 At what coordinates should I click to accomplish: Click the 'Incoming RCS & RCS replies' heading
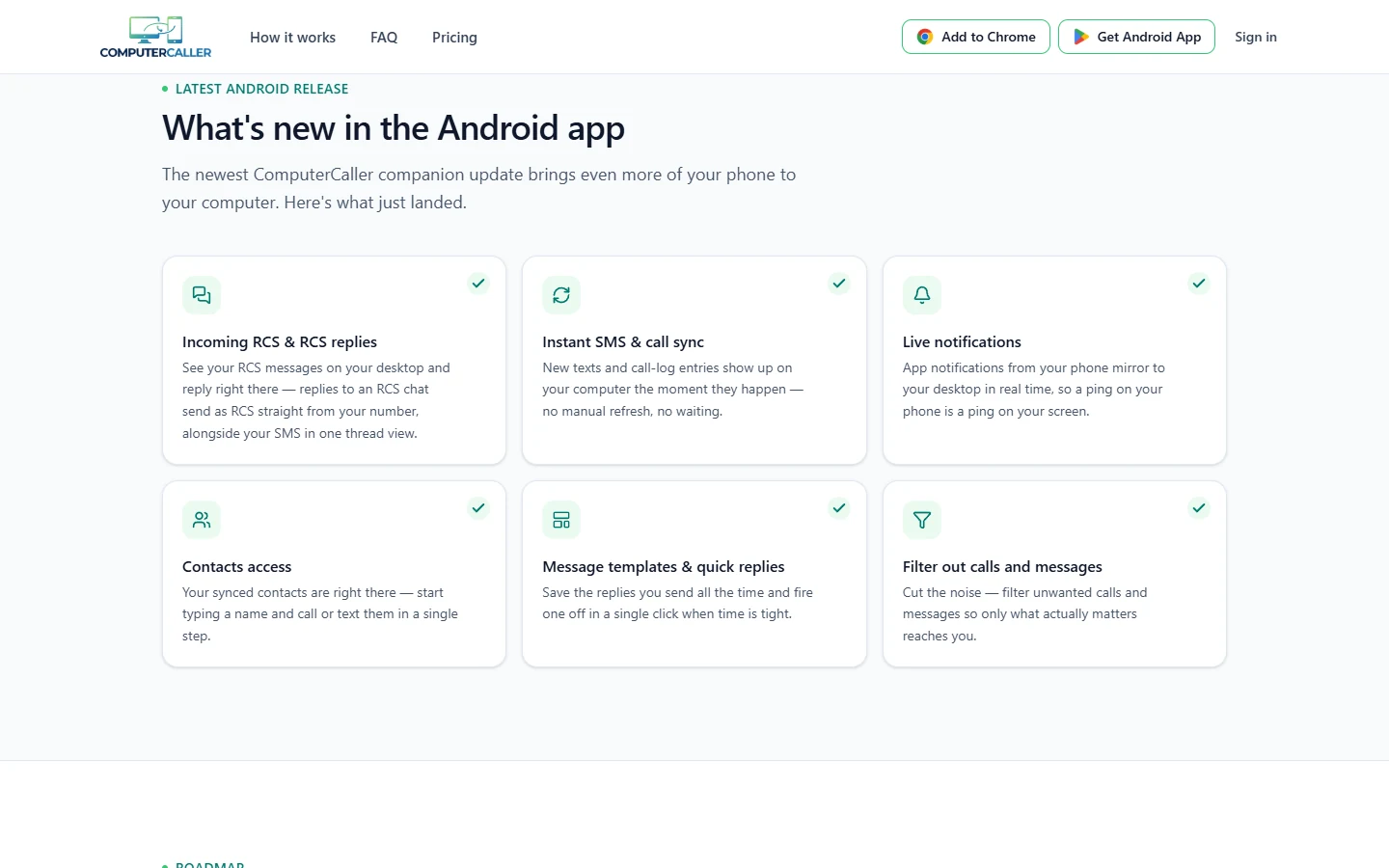point(280,342)
